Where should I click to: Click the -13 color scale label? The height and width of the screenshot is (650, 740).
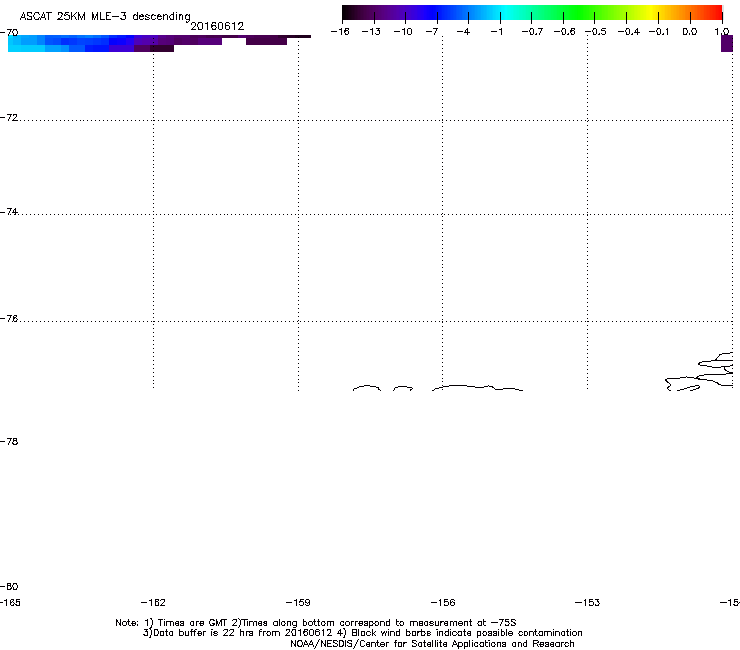(x=371, y=32)
